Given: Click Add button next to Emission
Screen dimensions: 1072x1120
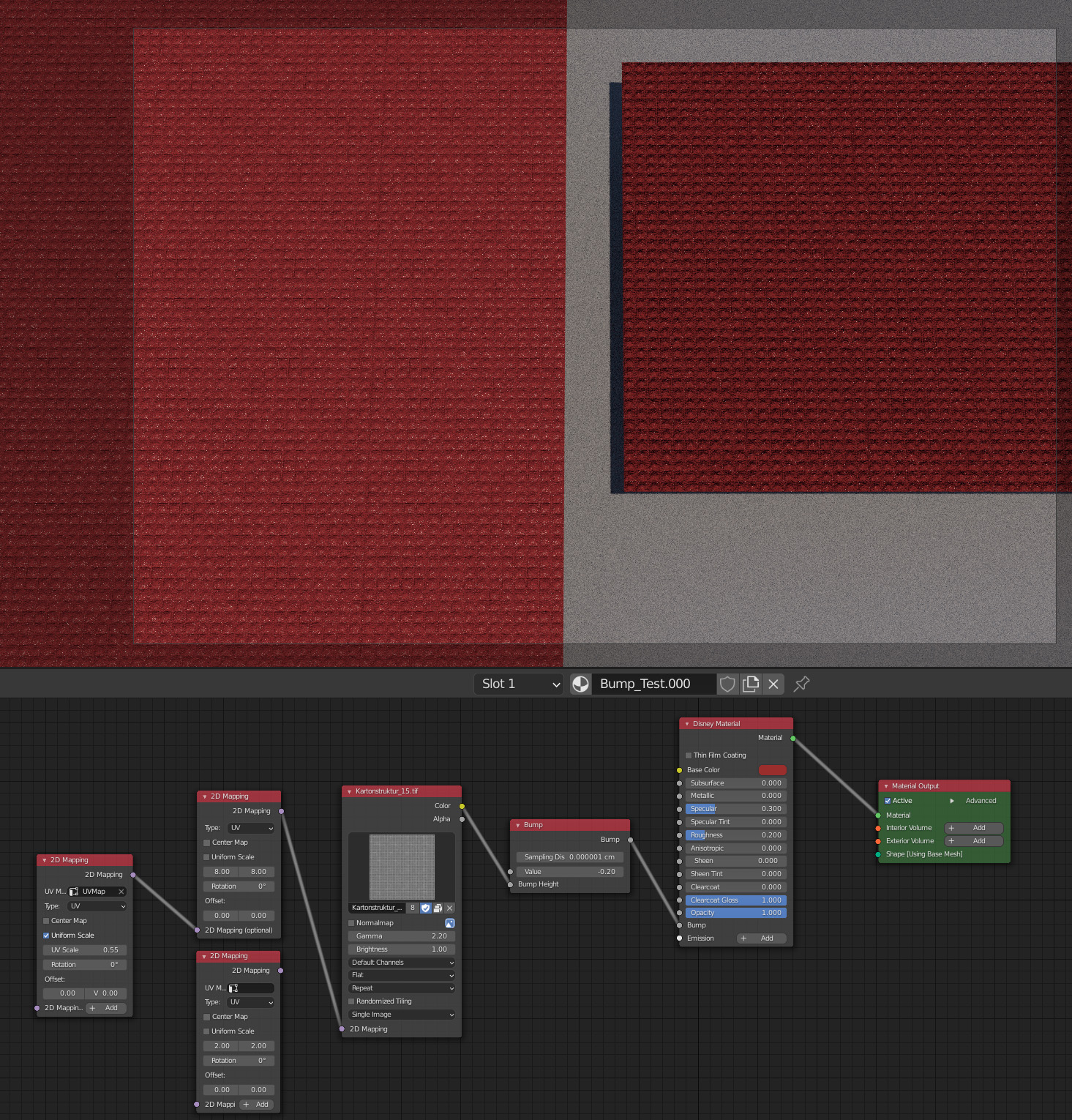Looking at the screenshot, I should tap(761, 938).
